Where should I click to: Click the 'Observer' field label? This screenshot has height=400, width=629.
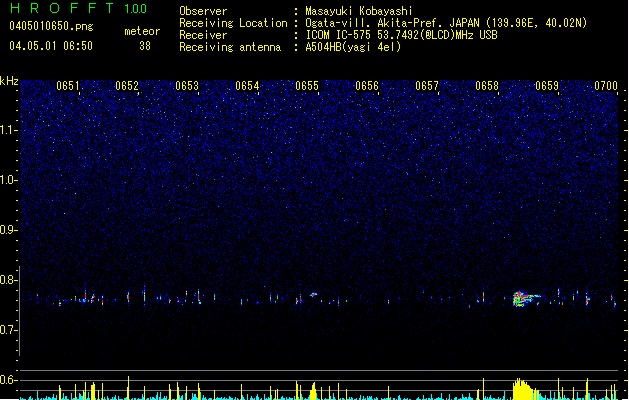click(x=203, y=11)
